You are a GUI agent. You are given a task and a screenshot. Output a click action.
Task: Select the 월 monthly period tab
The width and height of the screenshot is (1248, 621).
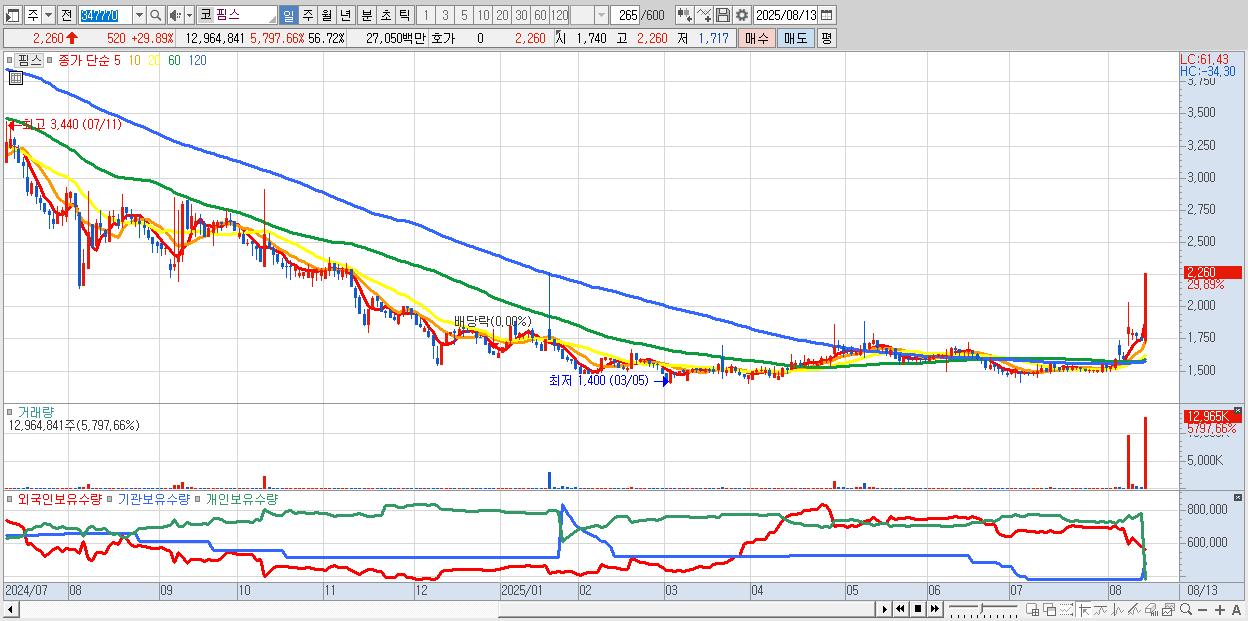point(326,15)
